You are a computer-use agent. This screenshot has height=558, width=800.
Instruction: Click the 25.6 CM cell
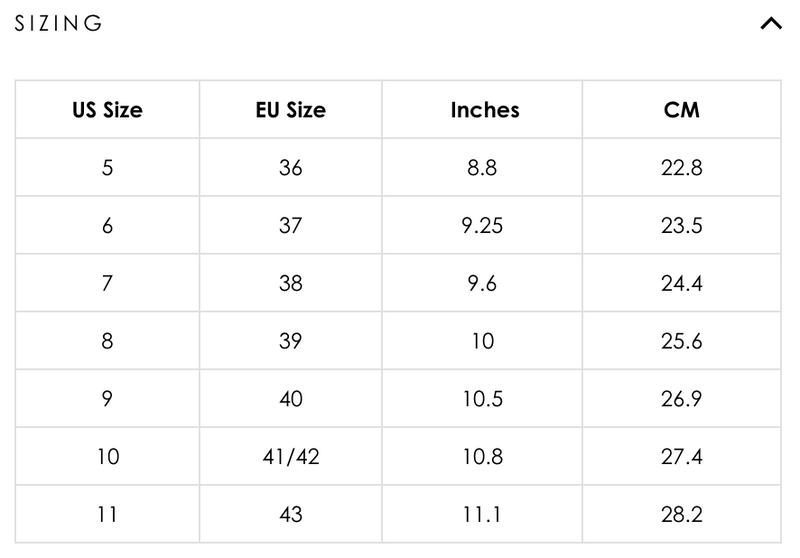(x=682, y=342)
